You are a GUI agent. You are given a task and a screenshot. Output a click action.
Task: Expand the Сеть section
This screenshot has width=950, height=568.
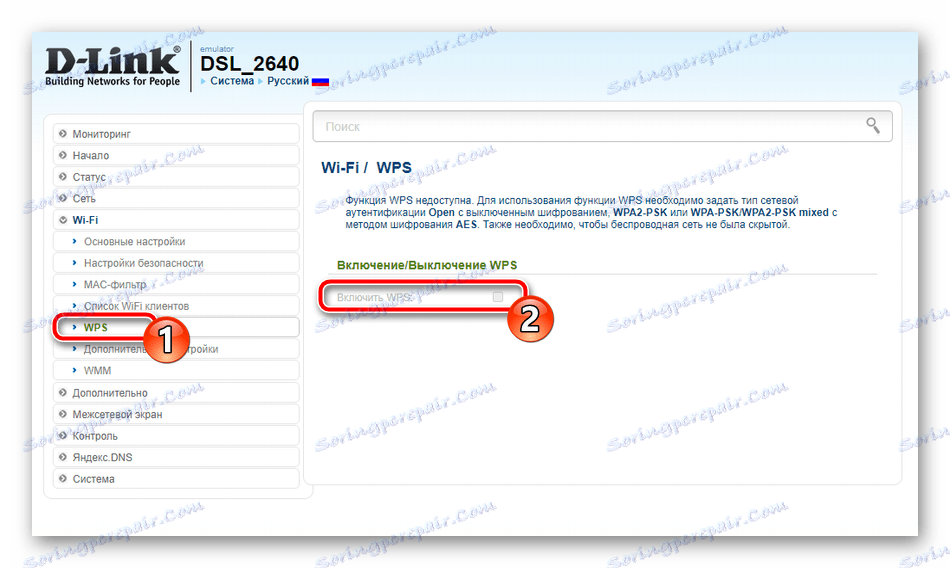point(176,198)
